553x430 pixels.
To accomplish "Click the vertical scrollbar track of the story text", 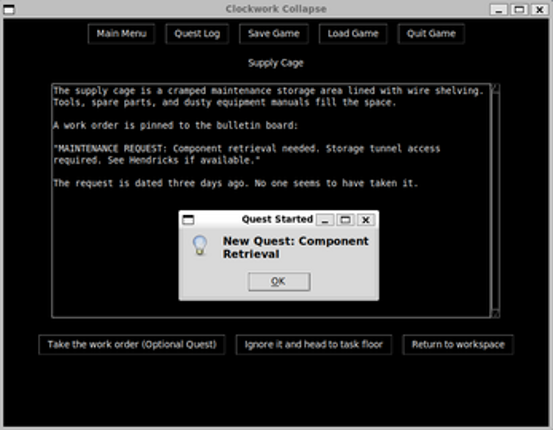I will (495, 201).
